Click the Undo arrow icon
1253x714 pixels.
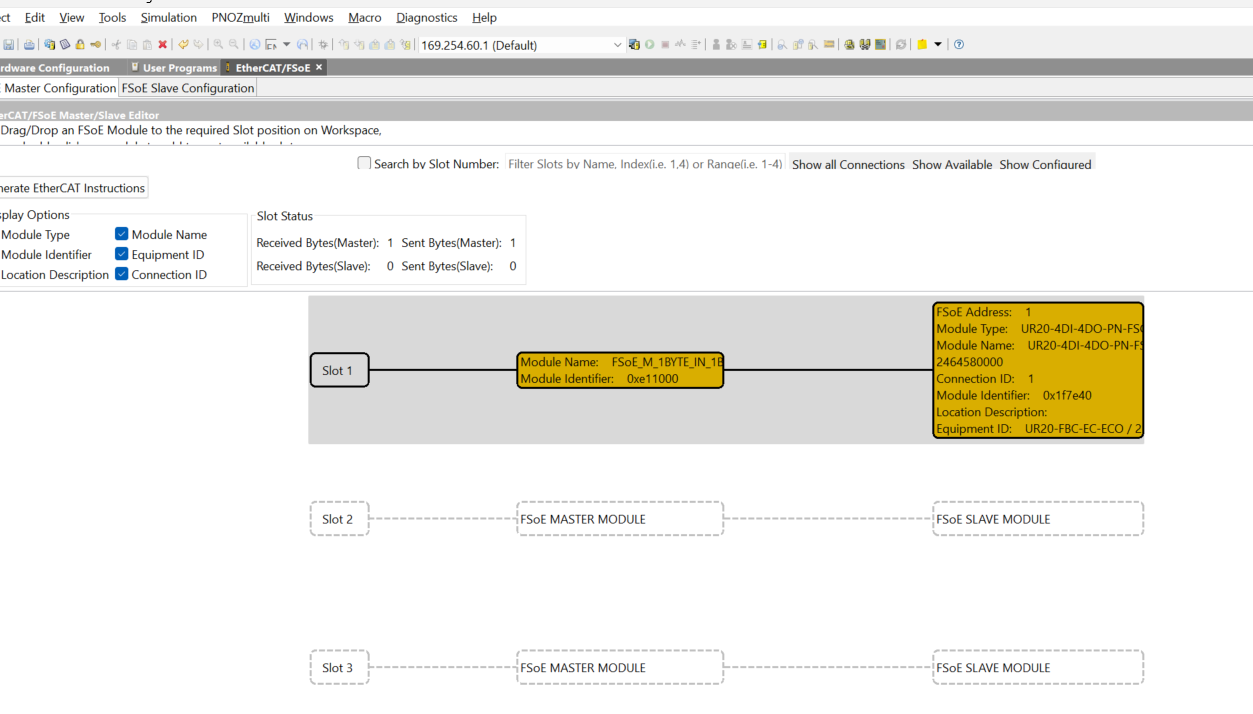(183, 44)
